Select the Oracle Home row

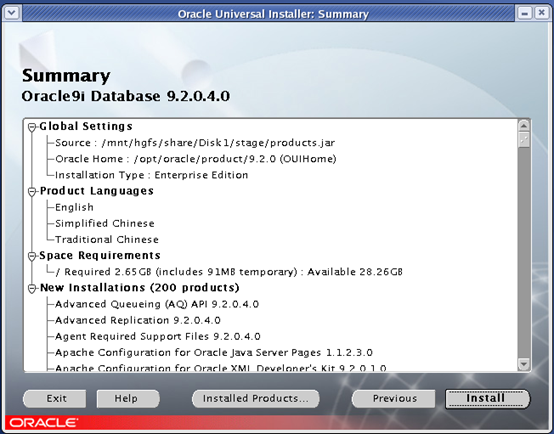point(196,159)
